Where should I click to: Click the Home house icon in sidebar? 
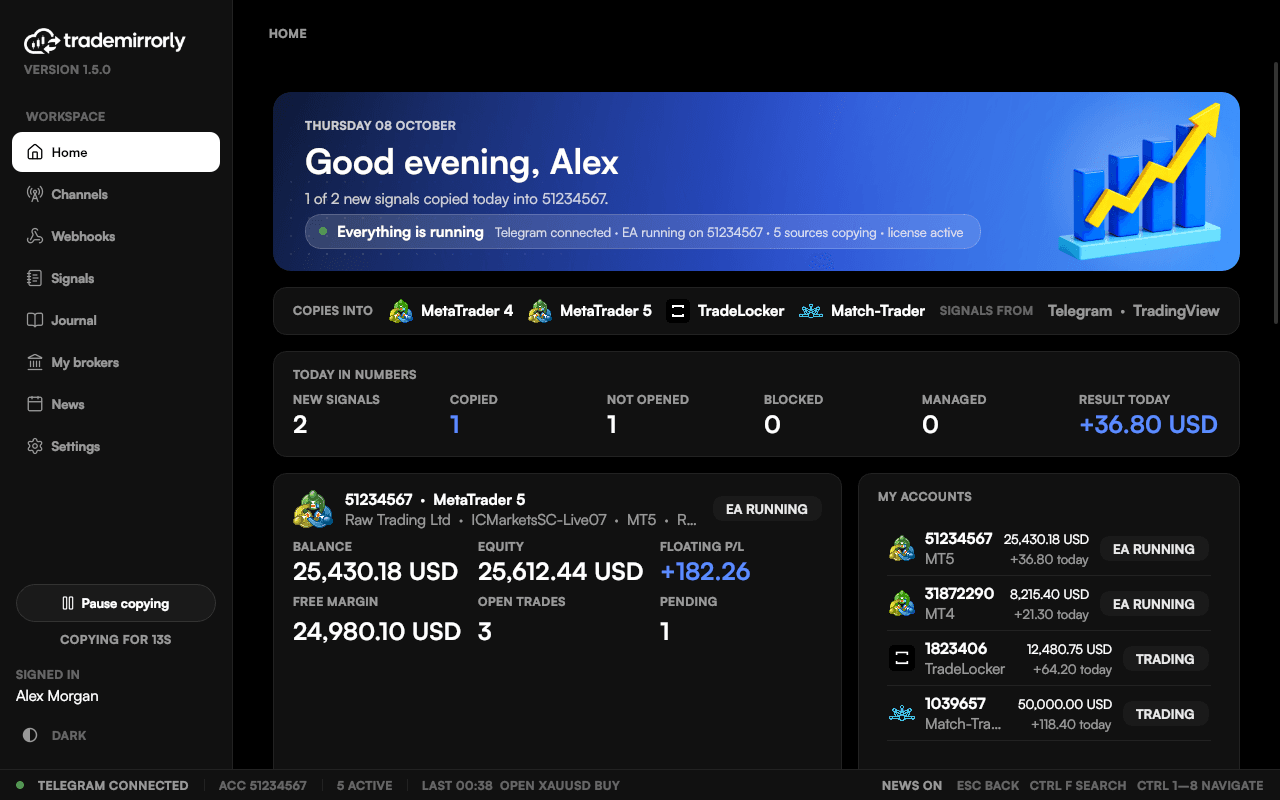tap(35, 152)
